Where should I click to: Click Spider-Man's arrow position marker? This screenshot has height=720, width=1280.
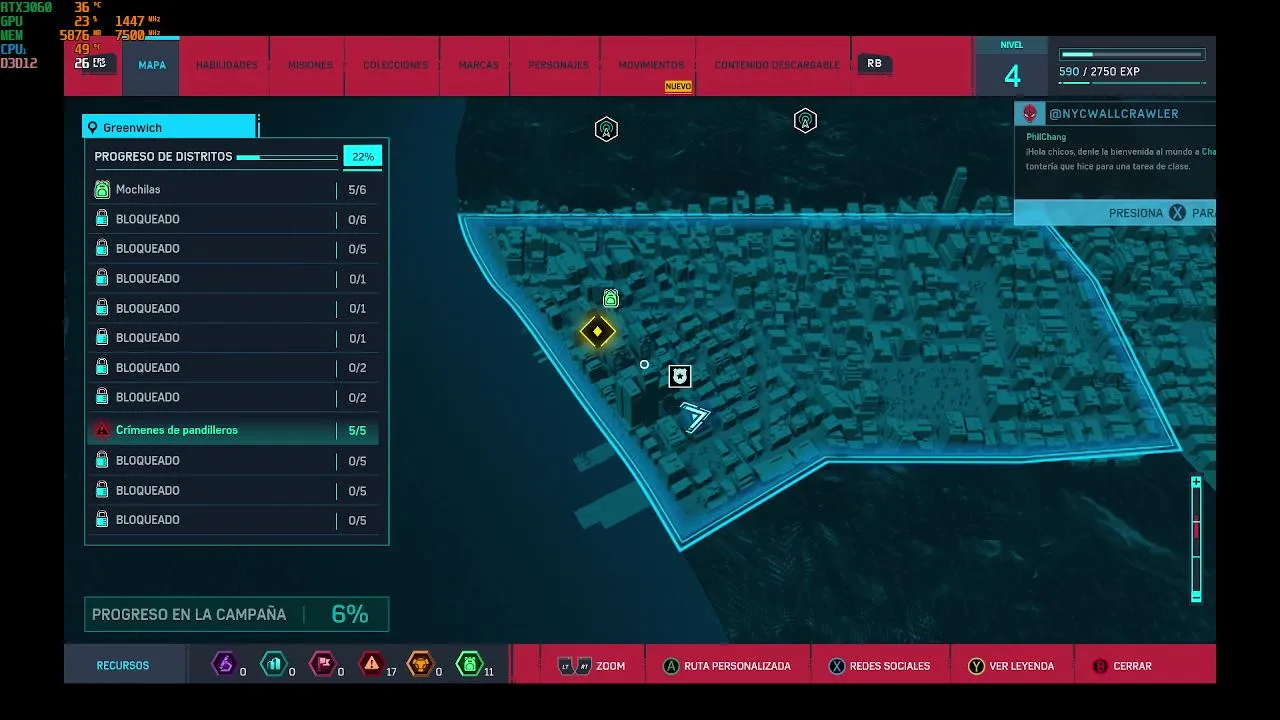point(694,416)
